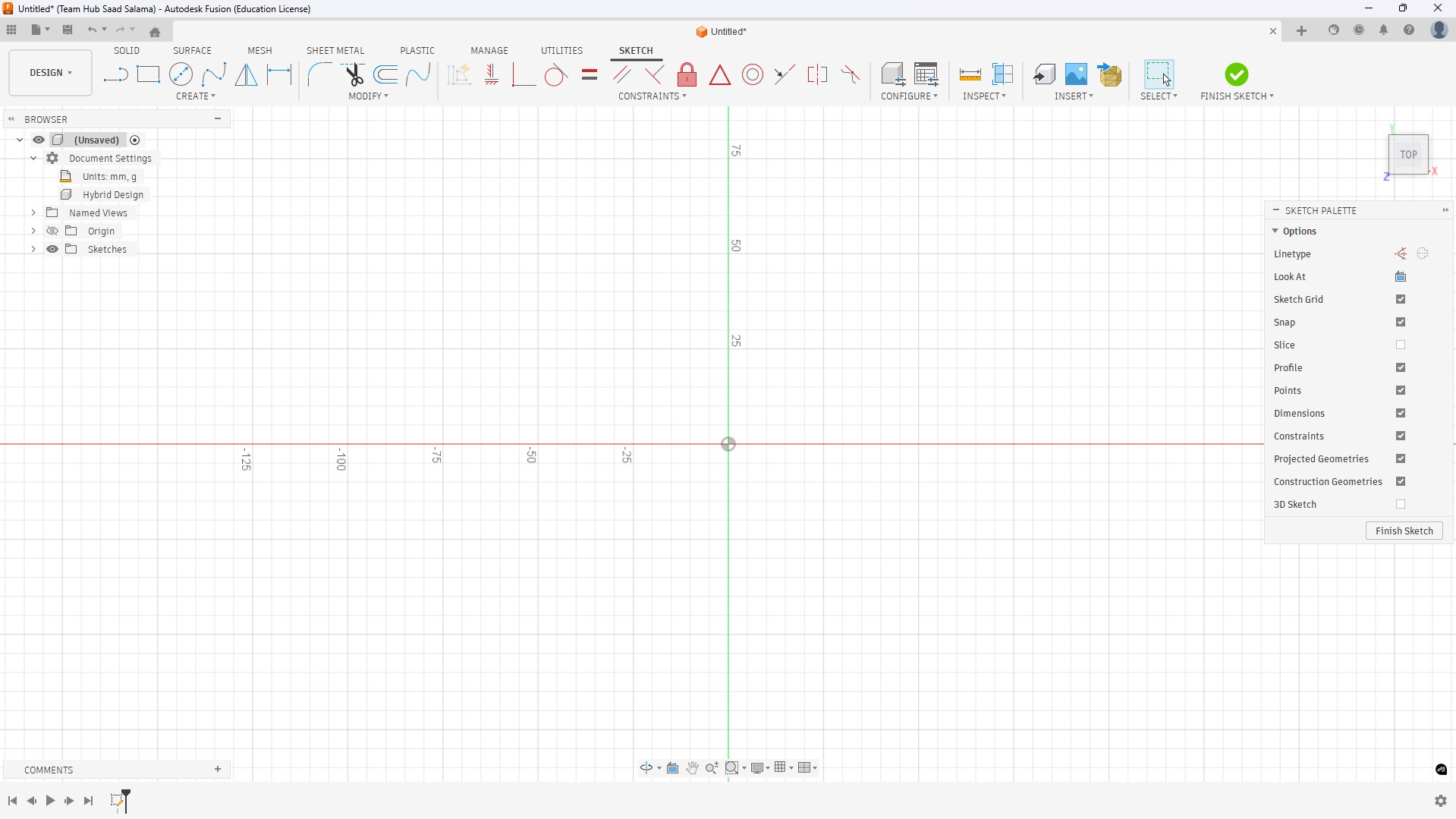Expand the Named Views folder
The height and width of the screenshot is (819, 1456).
tap(33, 213)
